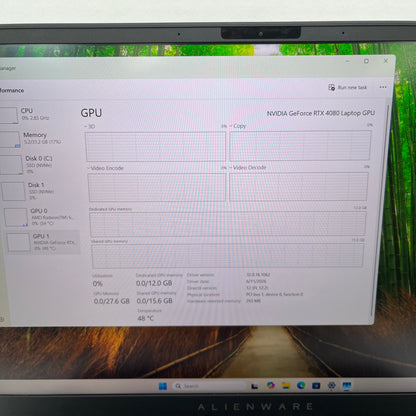Click the Task Manager vertical scrollbar

click(380, 210)
